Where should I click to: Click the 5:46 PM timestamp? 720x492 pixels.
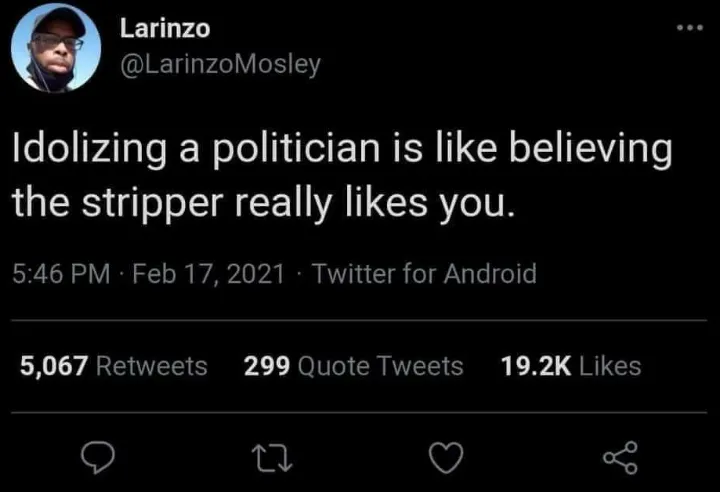coord(60,273)
